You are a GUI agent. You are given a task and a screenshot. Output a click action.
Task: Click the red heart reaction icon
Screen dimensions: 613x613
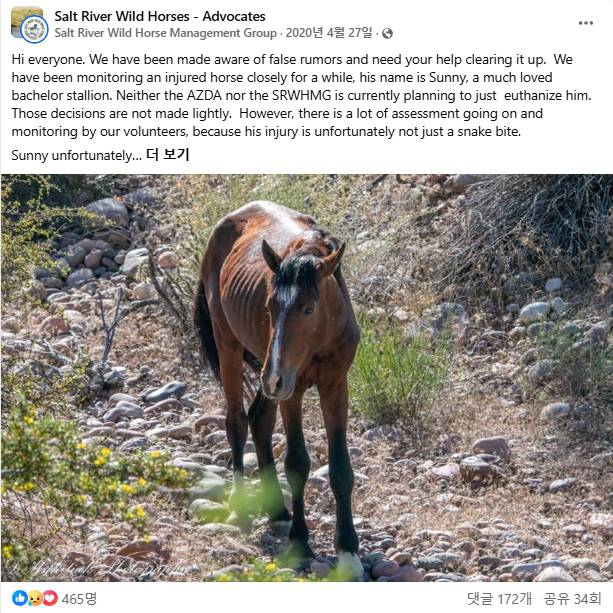coord(50,598)
